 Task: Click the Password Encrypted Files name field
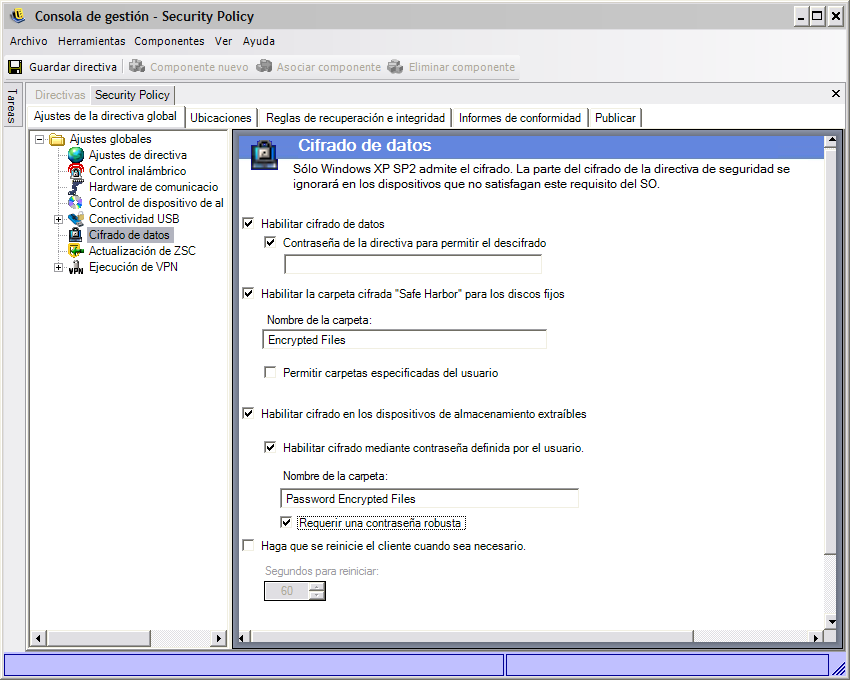(x=429, y=498)
